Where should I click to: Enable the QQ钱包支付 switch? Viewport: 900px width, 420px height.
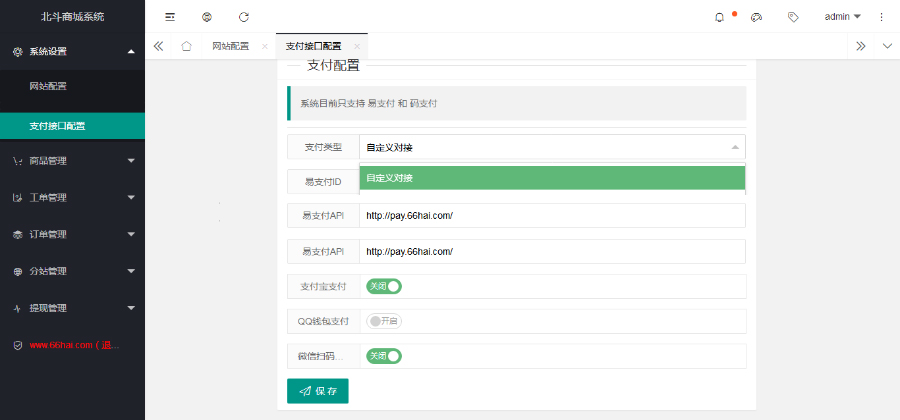click(384, 321)
